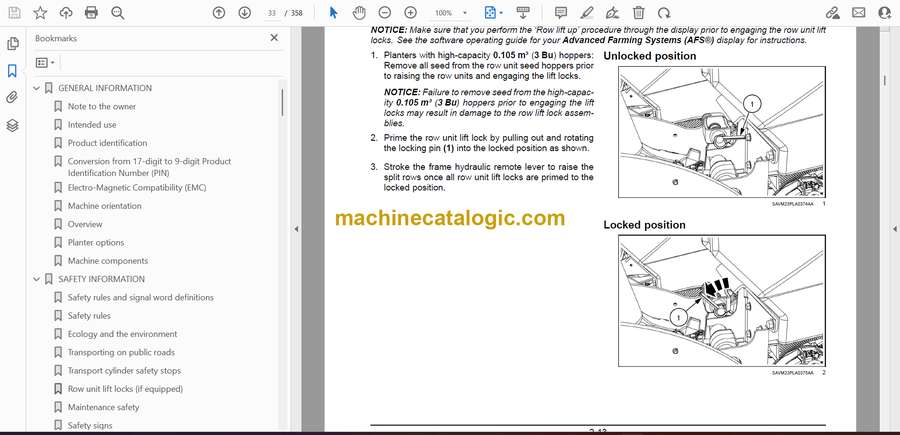Open 'Row unit lift locks (if equipped)'
The height and width of the screenshot is (435, 900).
[x=125, y=389]
